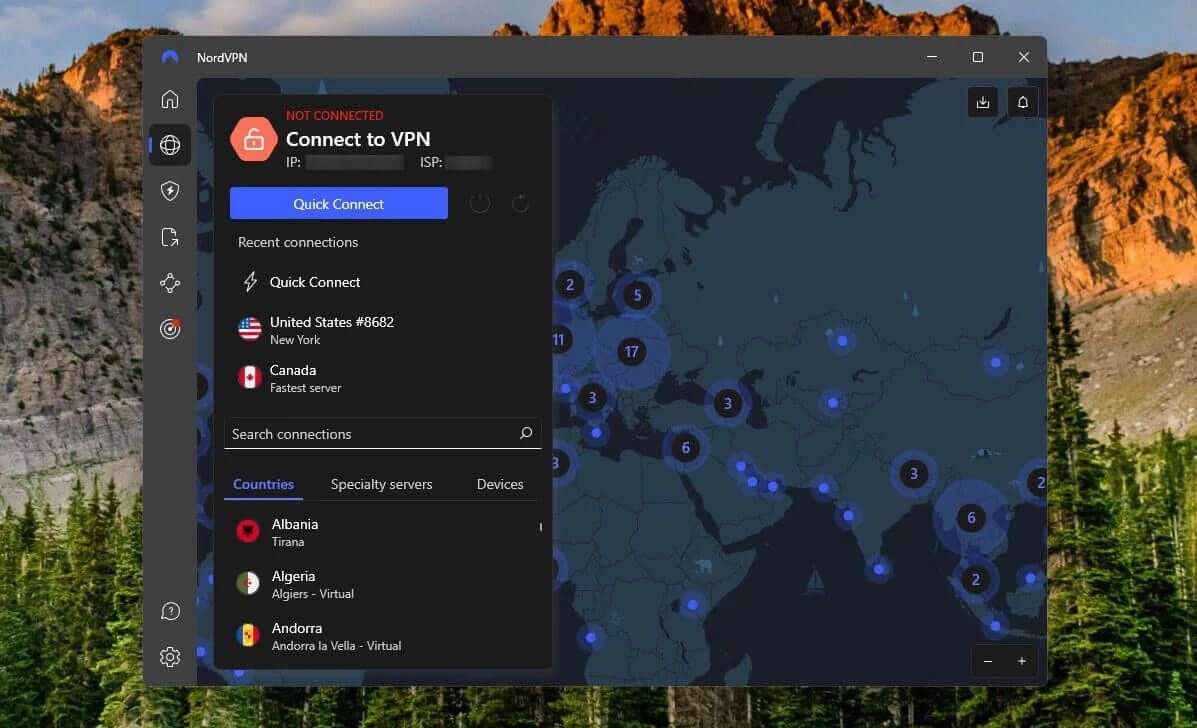Click the download icon on the map
1197x728 pixels.
coord(982,102)
